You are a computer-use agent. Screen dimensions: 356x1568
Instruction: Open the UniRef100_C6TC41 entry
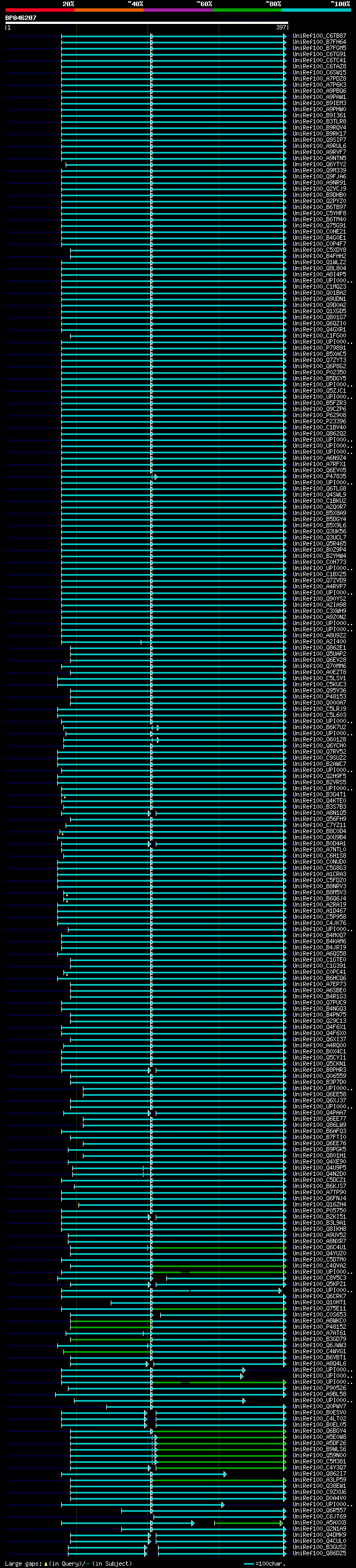[319, 60]
